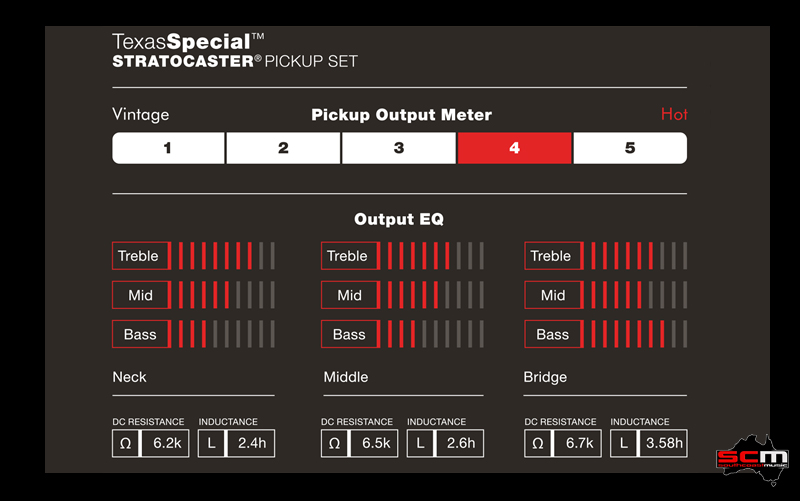
Task: Click the Middle Mid level bar meter
Action: coord(436,295)
